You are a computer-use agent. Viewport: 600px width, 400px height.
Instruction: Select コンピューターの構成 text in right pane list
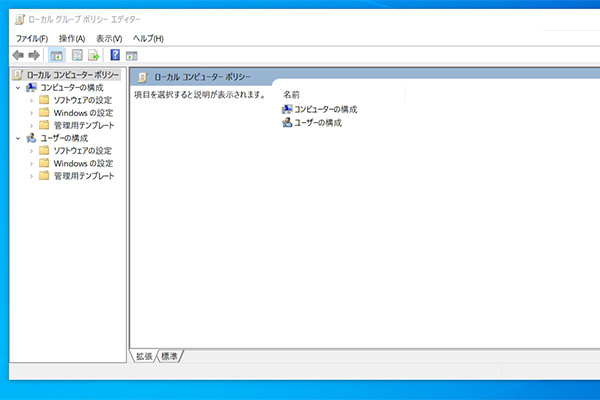click(326, 109)
